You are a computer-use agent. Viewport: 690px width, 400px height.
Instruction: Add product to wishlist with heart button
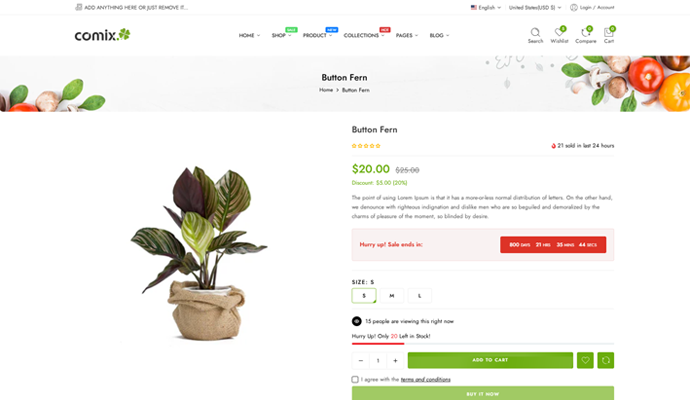click(585, 360)
